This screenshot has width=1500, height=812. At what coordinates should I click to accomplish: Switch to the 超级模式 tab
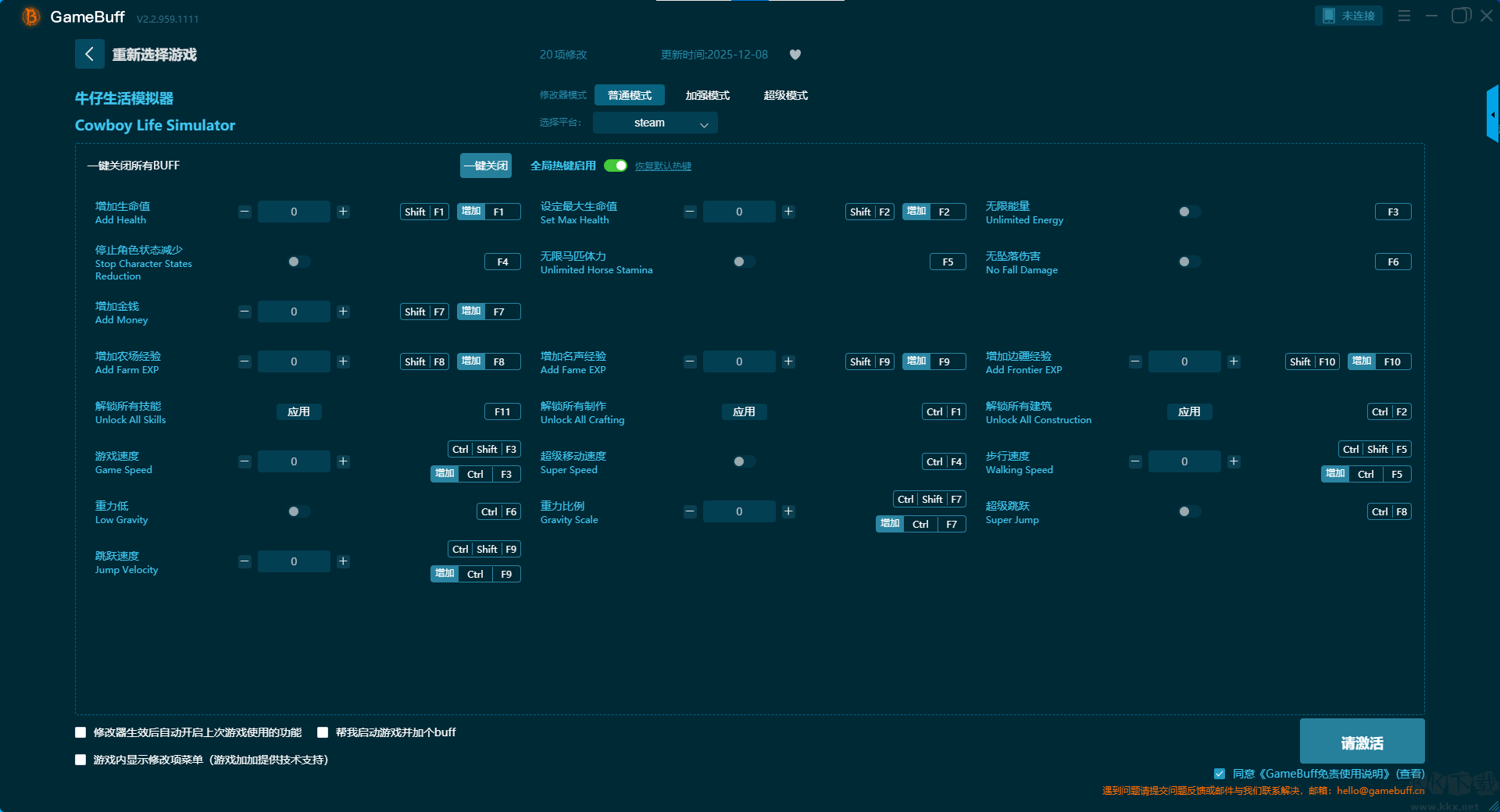[x=785, y=95]
